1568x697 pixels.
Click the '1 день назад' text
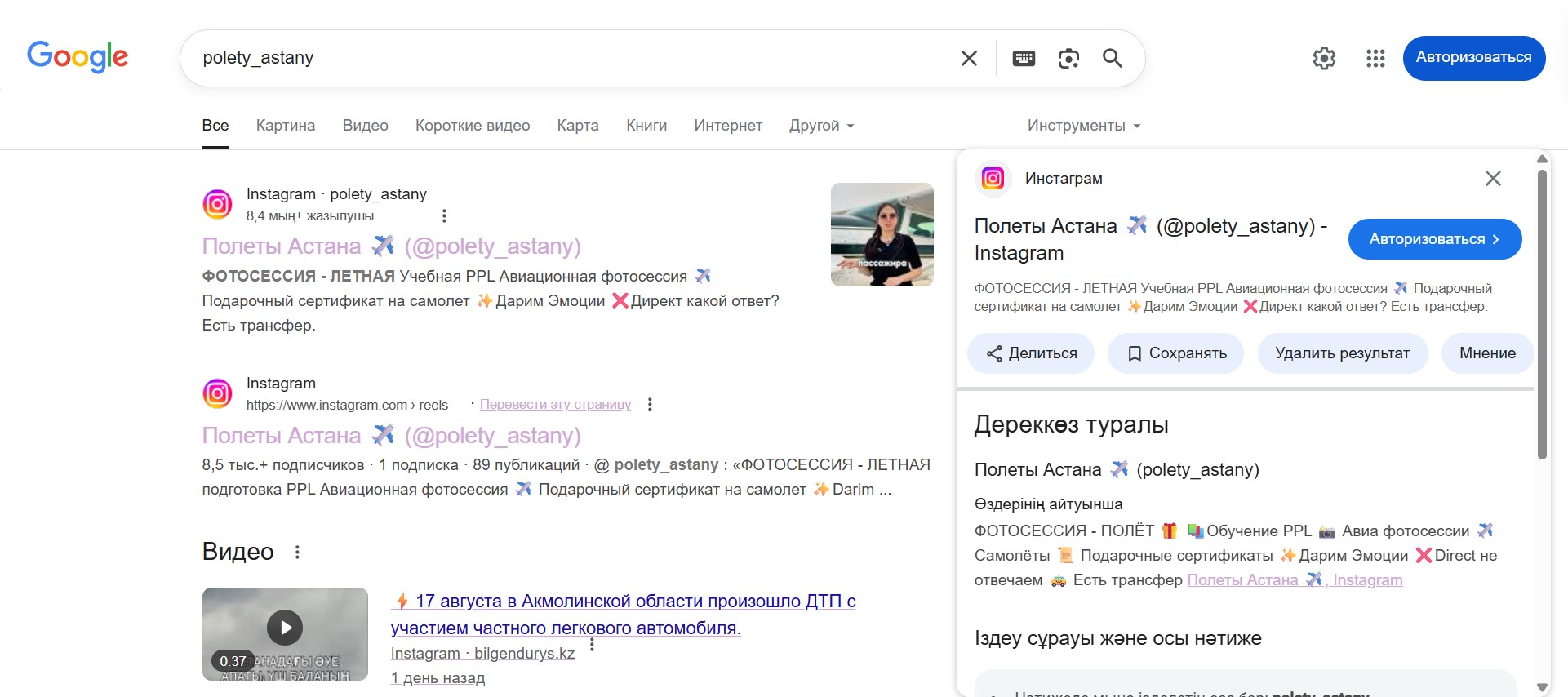[x=438, y=677]
